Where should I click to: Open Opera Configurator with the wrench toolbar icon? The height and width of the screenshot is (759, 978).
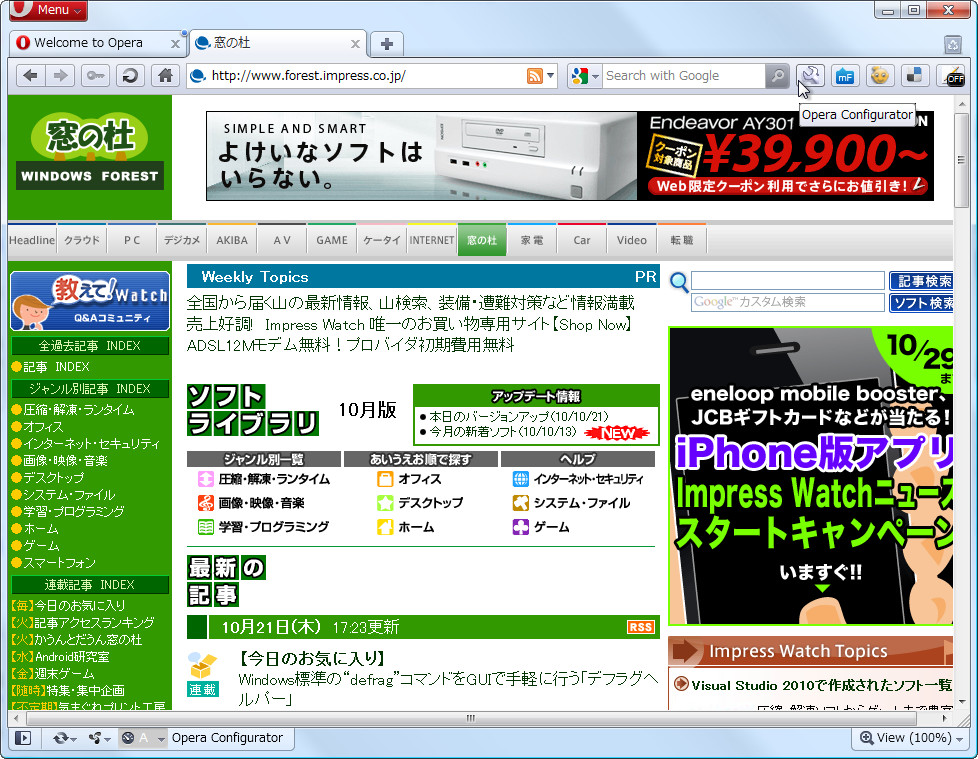[x=810, y=75]
